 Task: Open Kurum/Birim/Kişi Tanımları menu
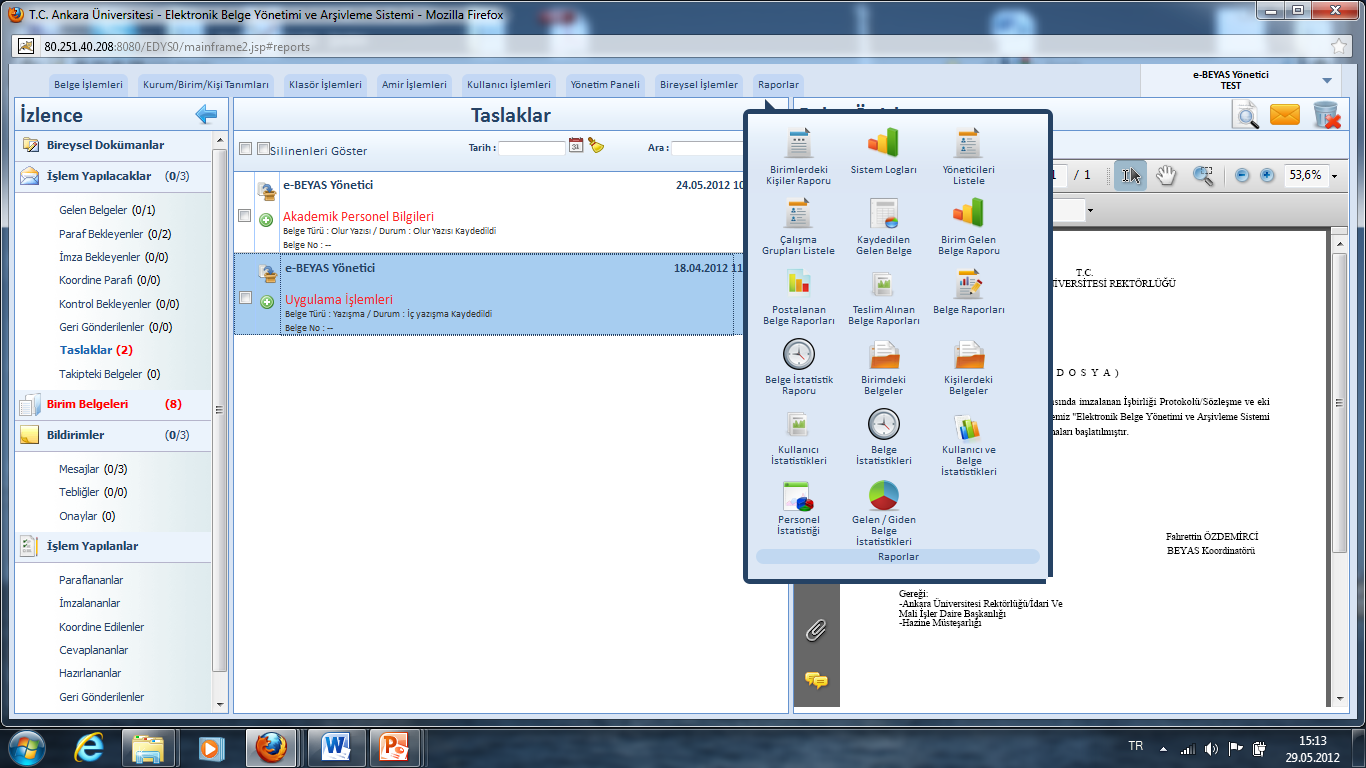coord(206,85)
